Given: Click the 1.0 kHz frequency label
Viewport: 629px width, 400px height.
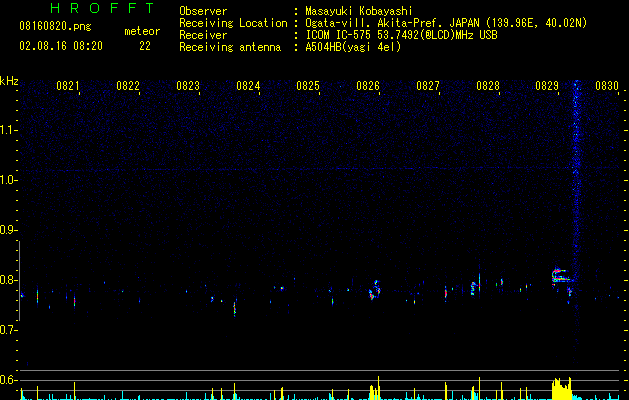Looking at the screenshot, I should click(8, 180).
